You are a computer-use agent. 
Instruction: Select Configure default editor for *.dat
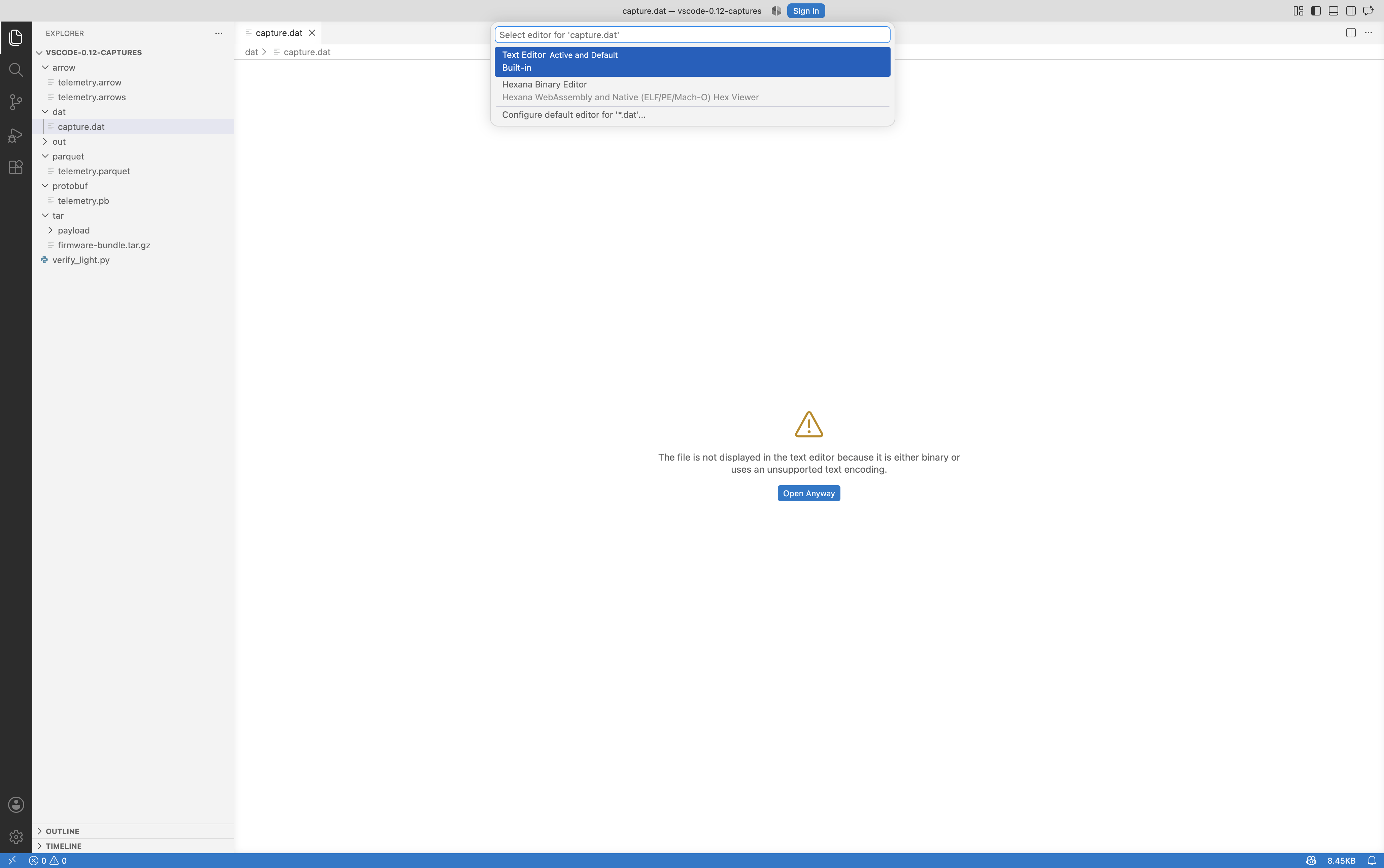[692, 115]
